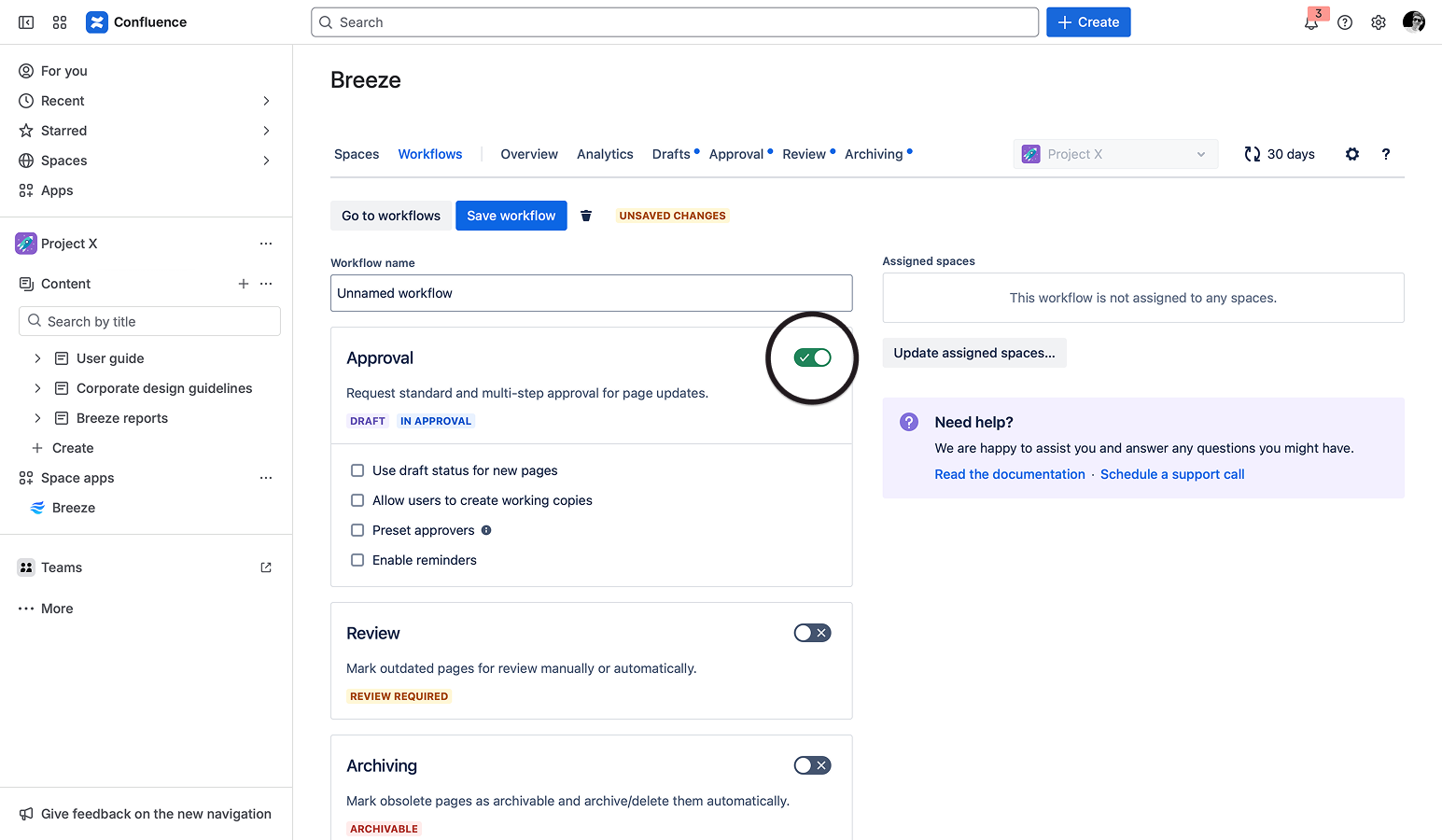Viewport: 1442px width, 840px height.
Task: Open the apps grid icon
Action: (59, 21)
